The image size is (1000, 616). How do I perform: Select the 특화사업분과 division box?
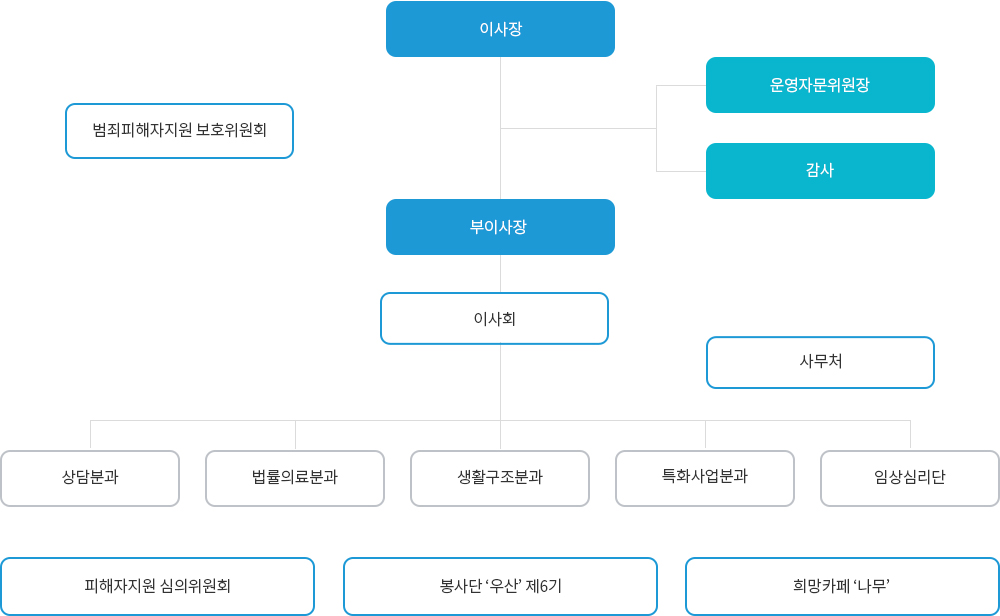(x=705, y=478)
